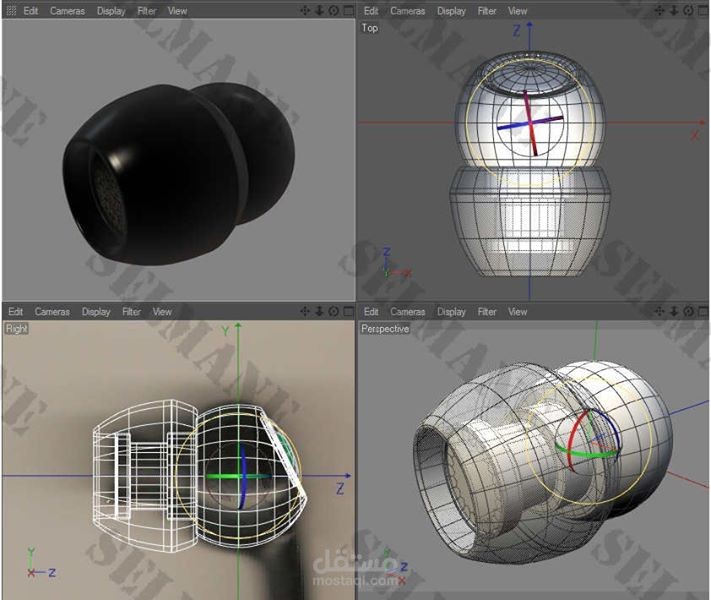Viewport: 711px width, 600px height.
Task: Click the rotate camera icon in the Perspective viewport
Action: [x=688, y=311]
